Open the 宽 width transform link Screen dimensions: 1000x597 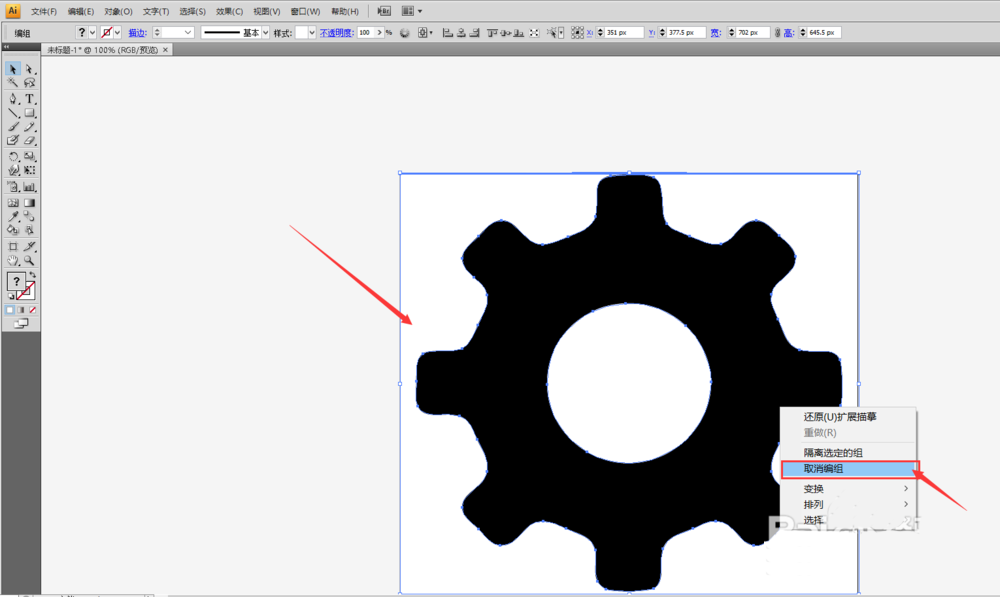(716, 33)
